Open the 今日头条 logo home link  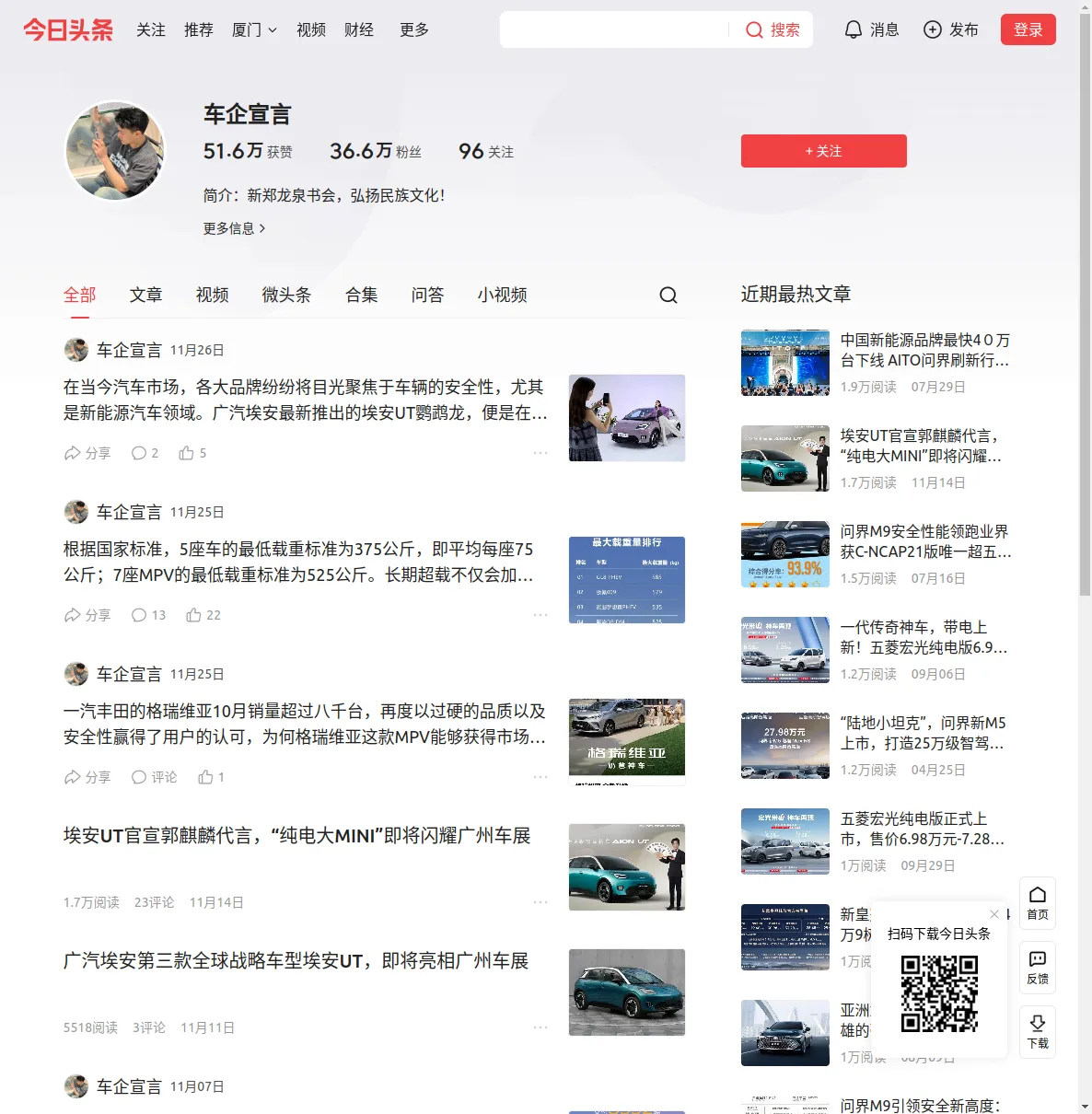coord(68,29)
